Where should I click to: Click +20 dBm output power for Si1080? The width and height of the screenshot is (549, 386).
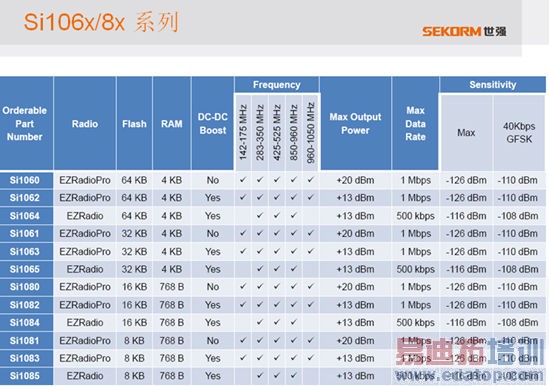coord(355,287)
